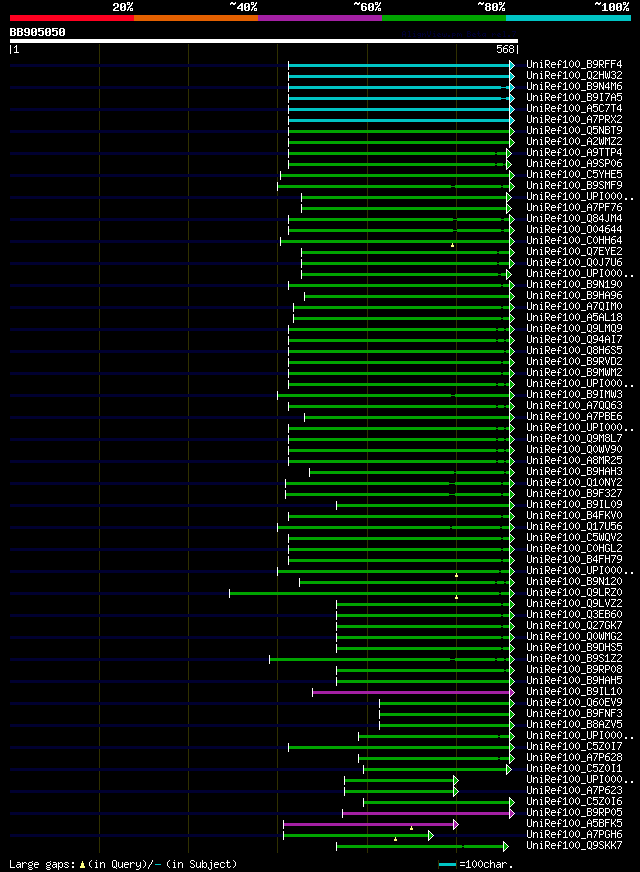
Task: Open hit UniRef100_Q7EYE2
Action: click(574, 251)
